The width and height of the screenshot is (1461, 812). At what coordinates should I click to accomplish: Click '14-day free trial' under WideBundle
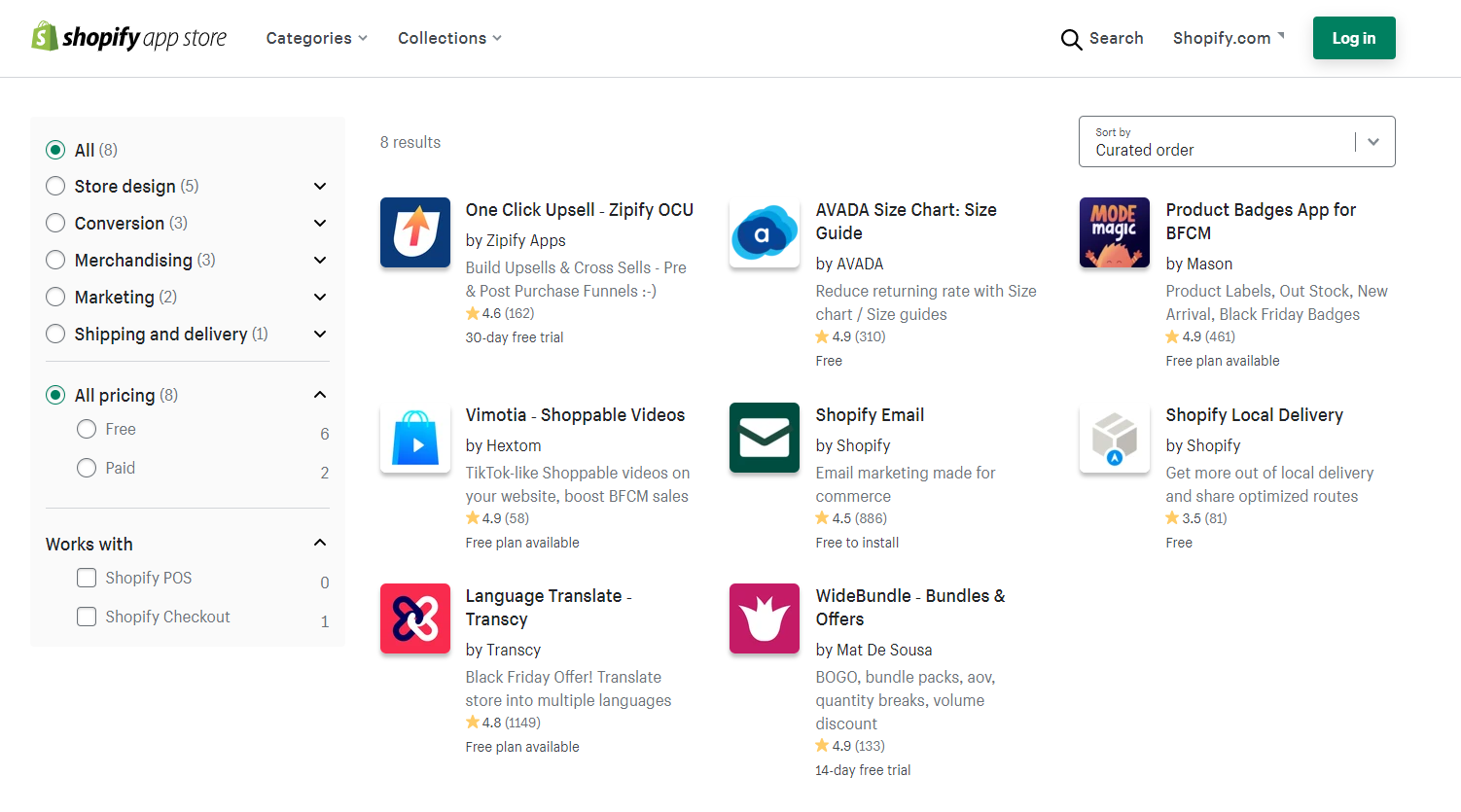pos(863,770)
